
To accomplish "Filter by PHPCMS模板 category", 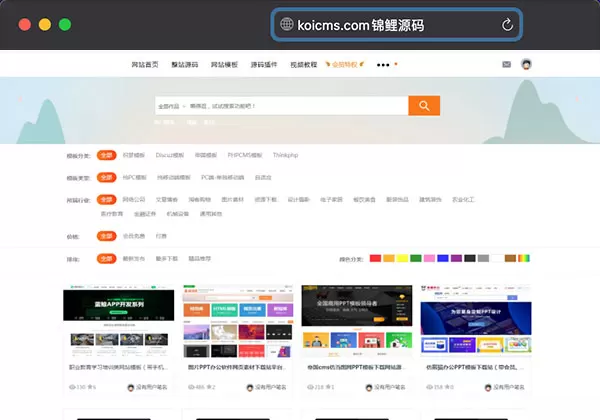I will pos(245,155).
